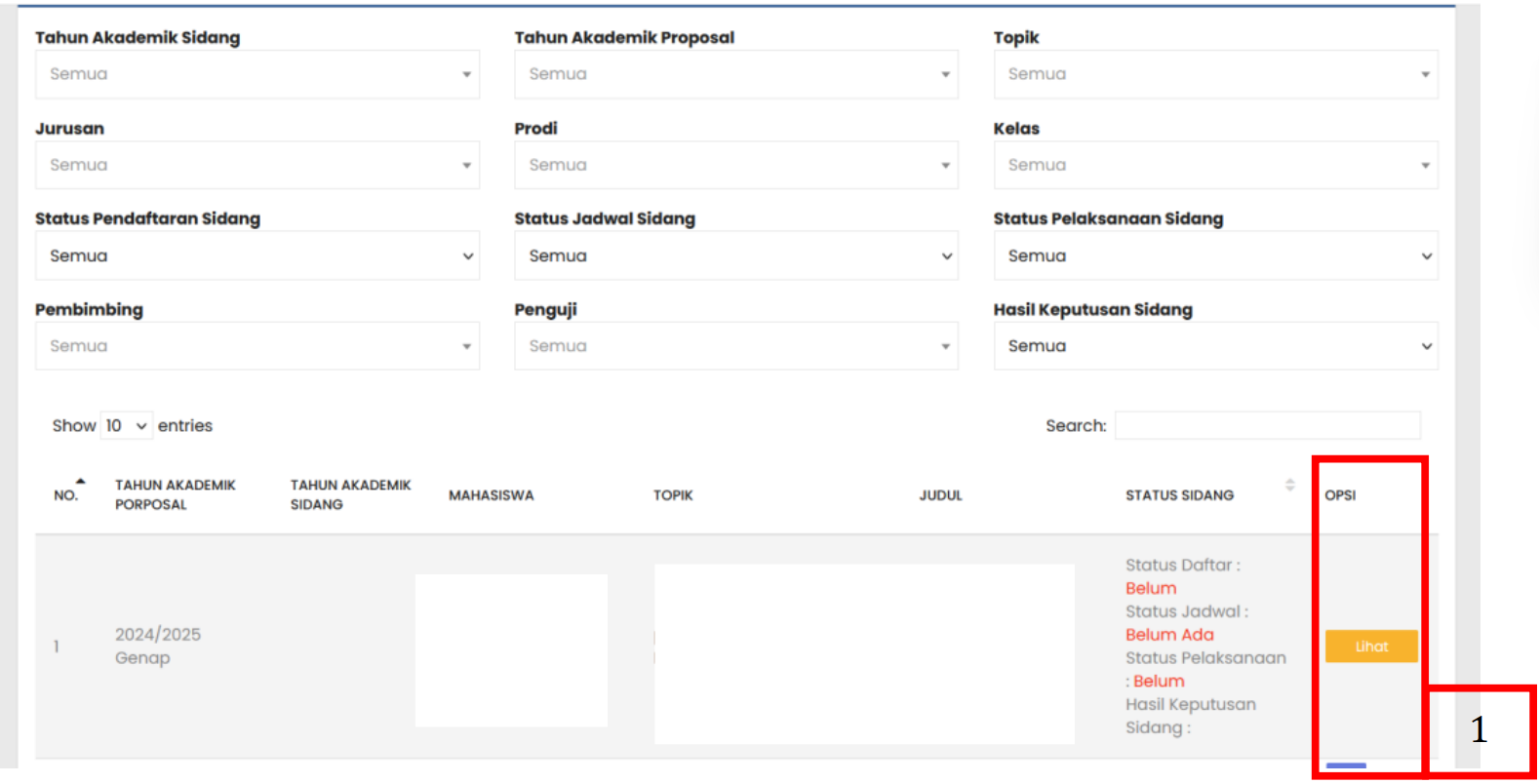Image resolution: width=1539 pixels, height=784 pixels.
Task: Click the Mahasiswa column header
Action: pos(491,495)
